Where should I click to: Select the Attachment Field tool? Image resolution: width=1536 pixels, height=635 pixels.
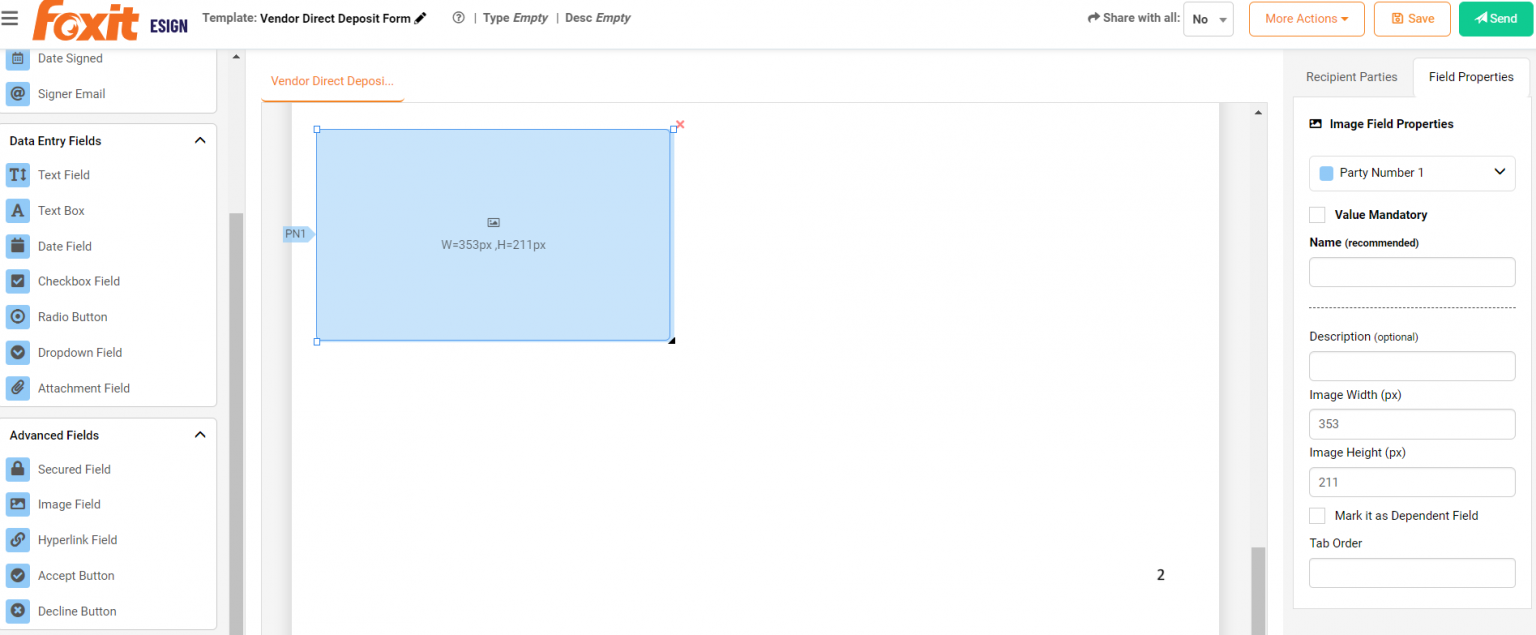(83, 388)
